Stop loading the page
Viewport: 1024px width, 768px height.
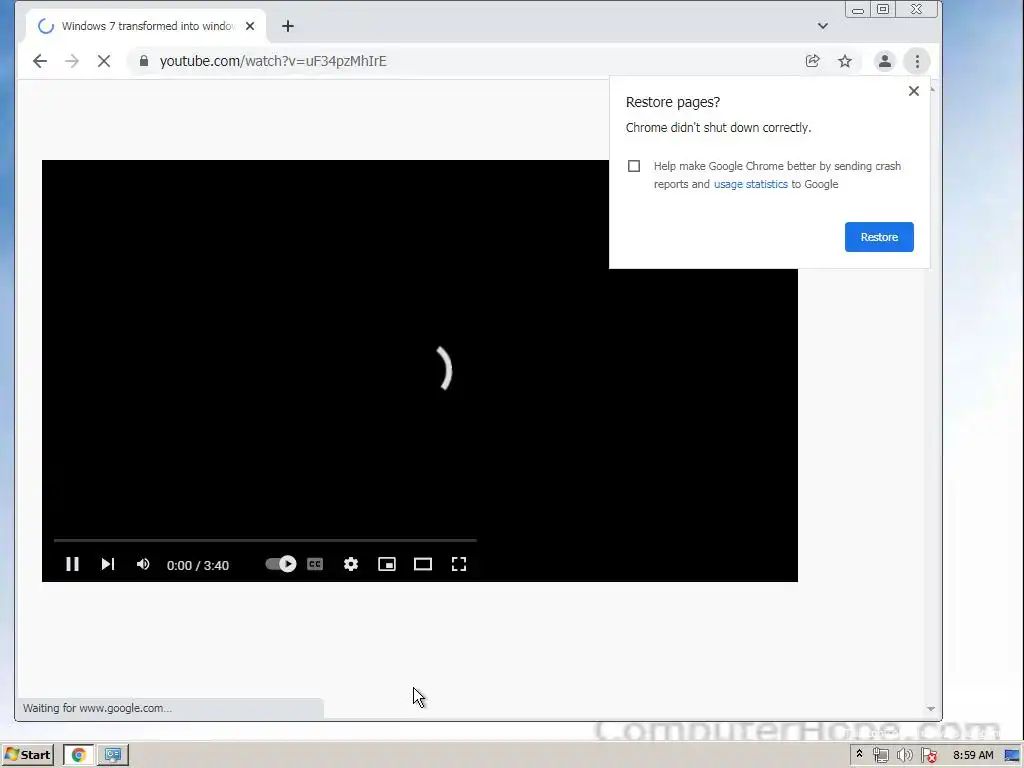point(104,61)
